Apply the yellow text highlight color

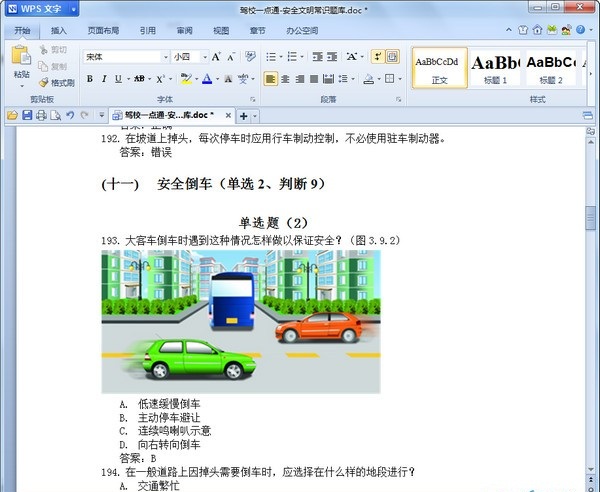(186, 79)
